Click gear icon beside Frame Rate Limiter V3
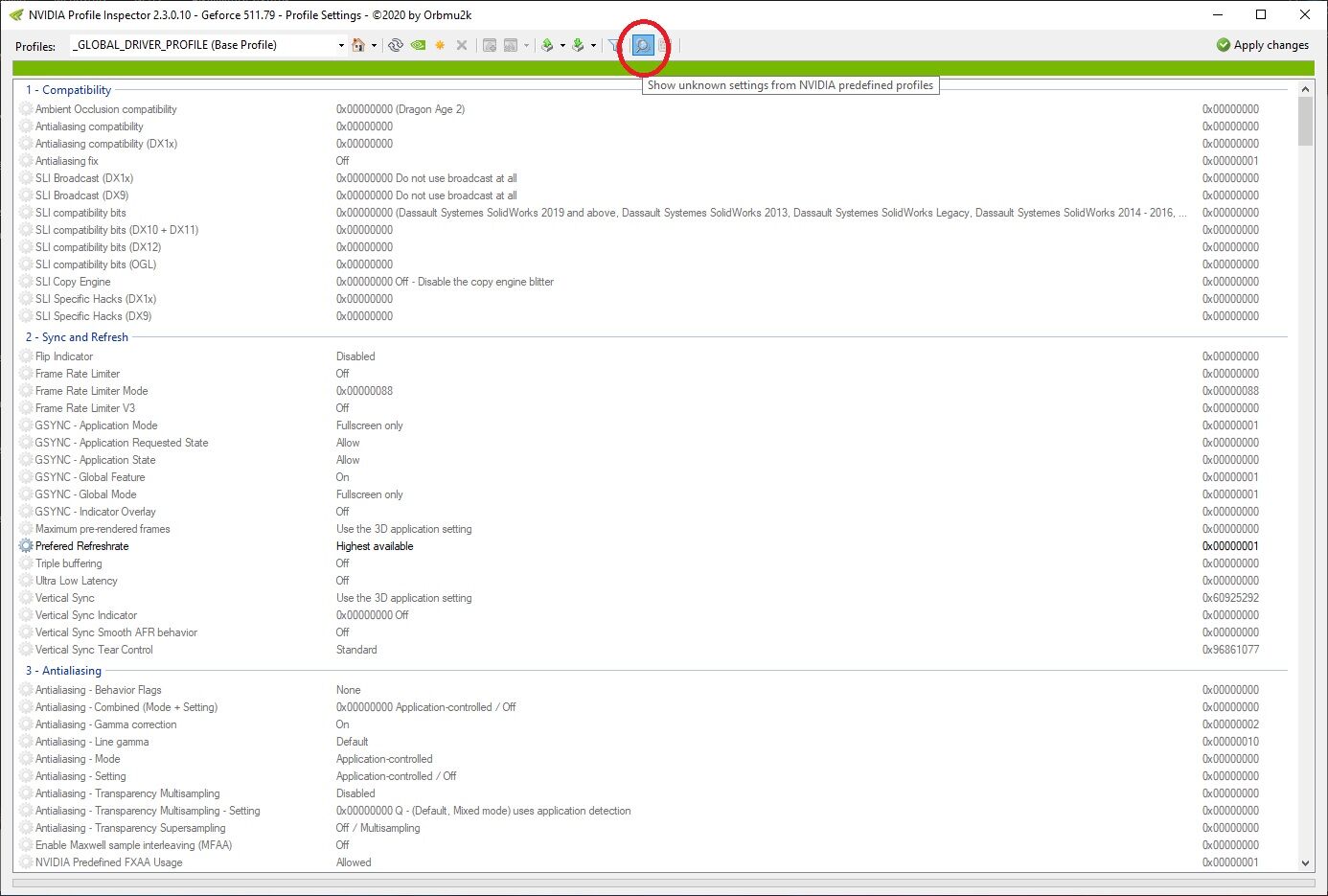This screenshot has height=896, width=1328. pos(26,408)
